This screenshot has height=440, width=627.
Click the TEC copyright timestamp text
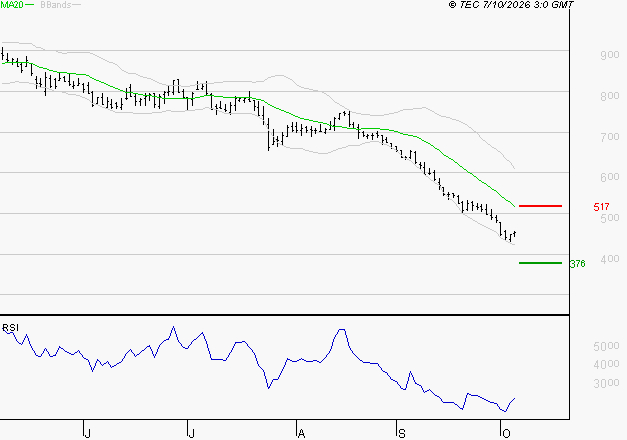[511, 5]
